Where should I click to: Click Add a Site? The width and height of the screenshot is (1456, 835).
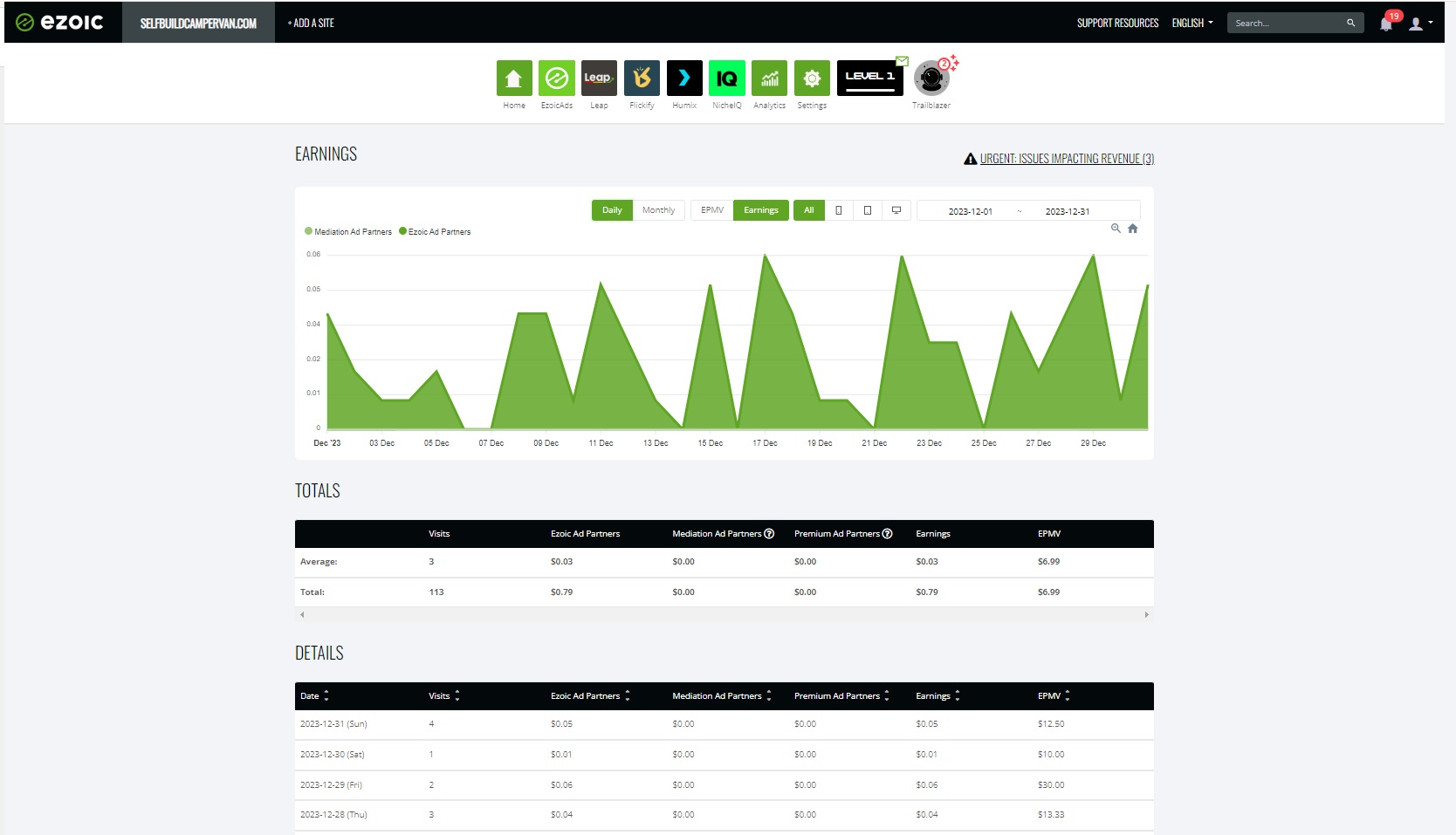coord(311,23)
